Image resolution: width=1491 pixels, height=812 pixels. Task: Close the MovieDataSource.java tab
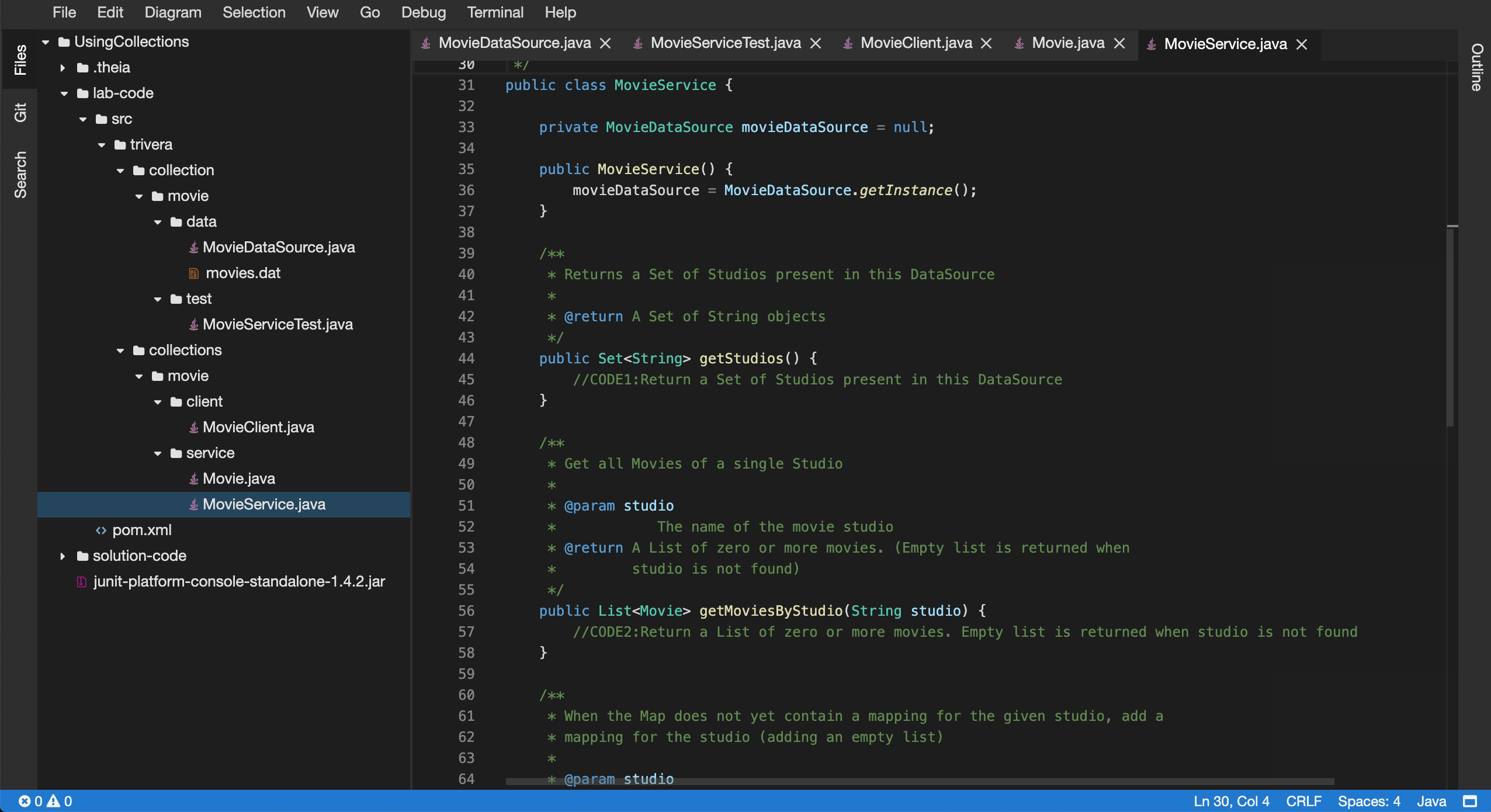pyautogui.click(x=605, y=43)
